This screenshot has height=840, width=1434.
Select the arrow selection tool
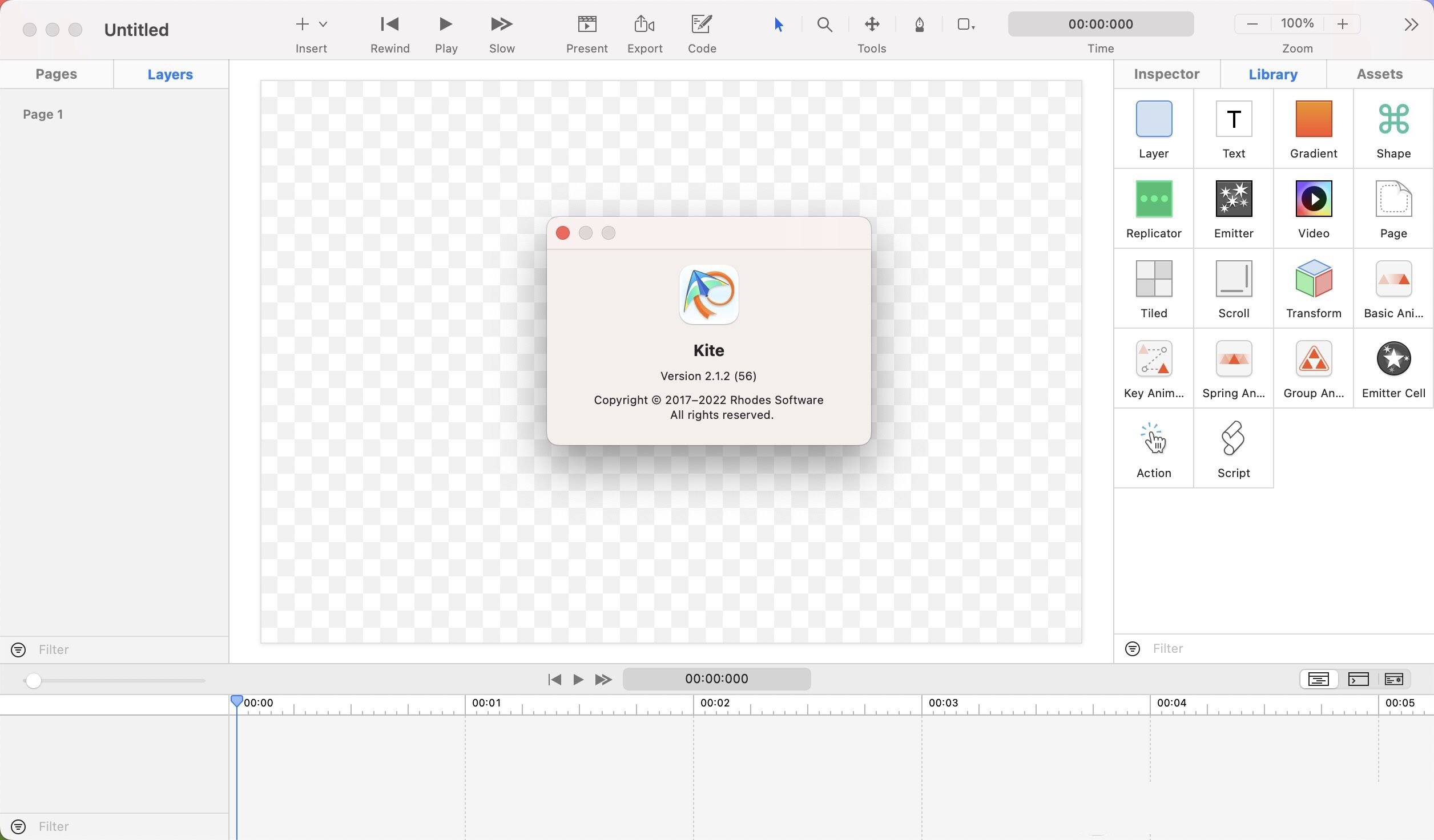pos(779,25)
